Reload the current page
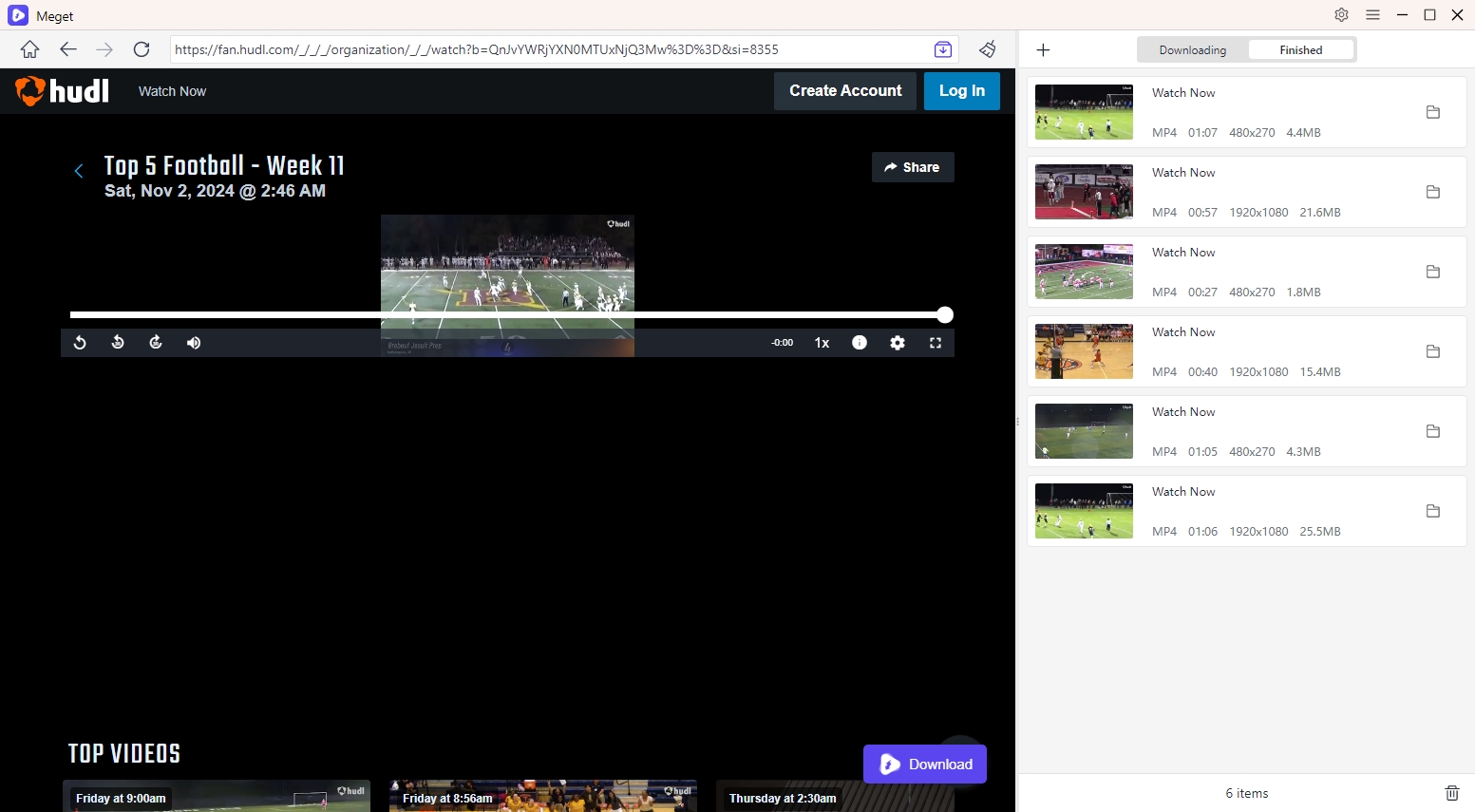 [x=142, y=49]
